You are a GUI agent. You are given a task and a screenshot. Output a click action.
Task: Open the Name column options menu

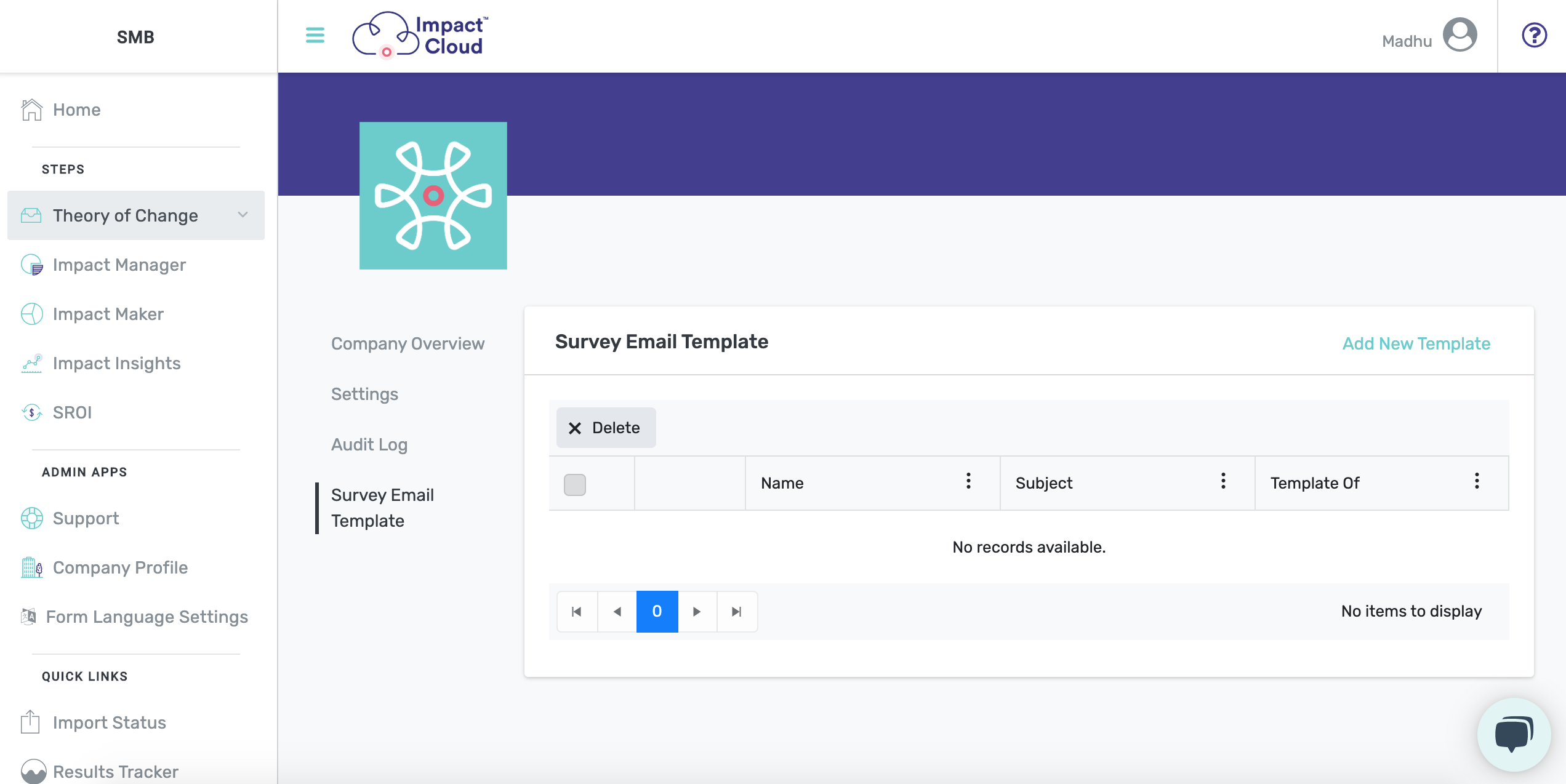[968, 481]
